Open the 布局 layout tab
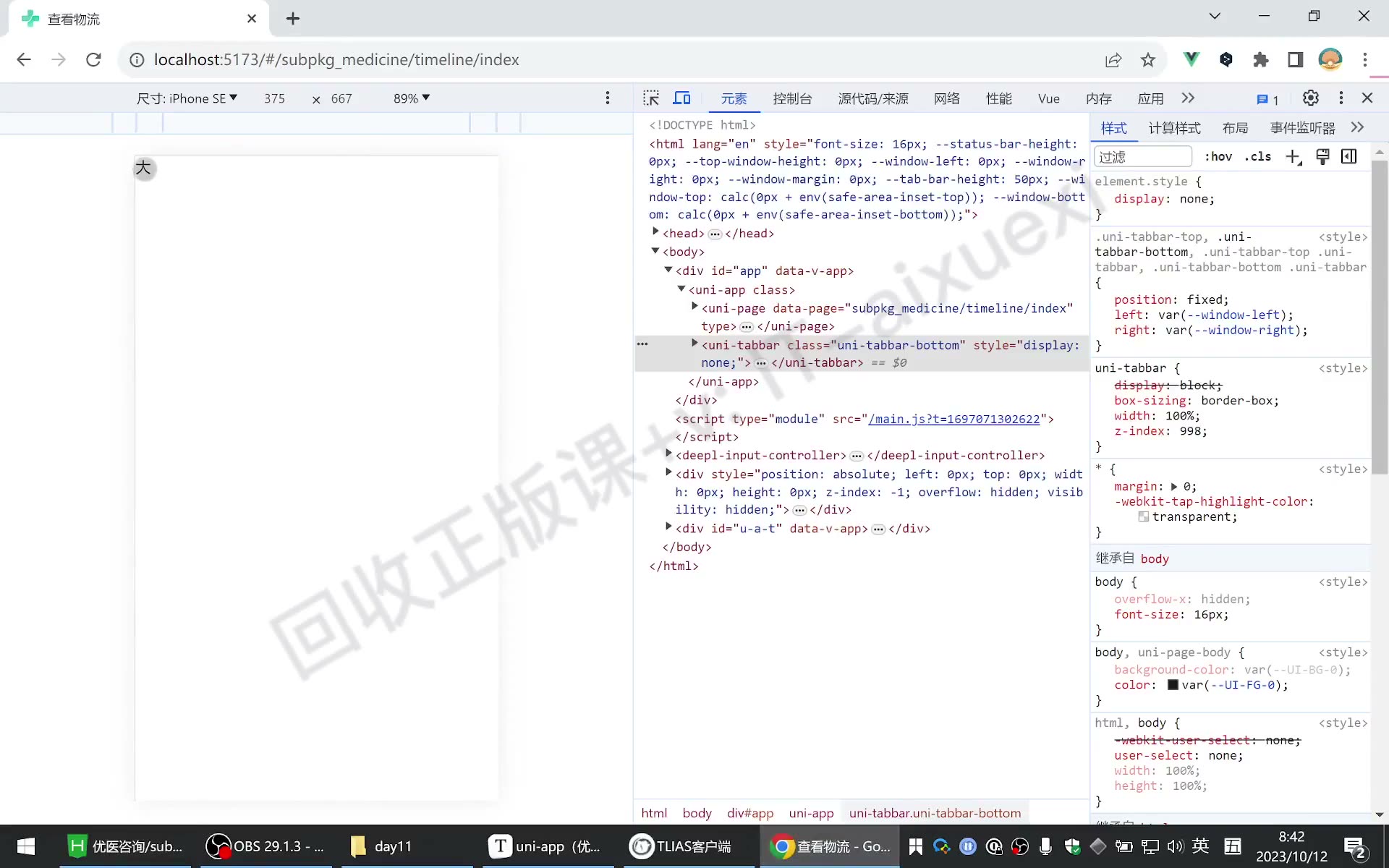1389x868 pixels. 1235,128
